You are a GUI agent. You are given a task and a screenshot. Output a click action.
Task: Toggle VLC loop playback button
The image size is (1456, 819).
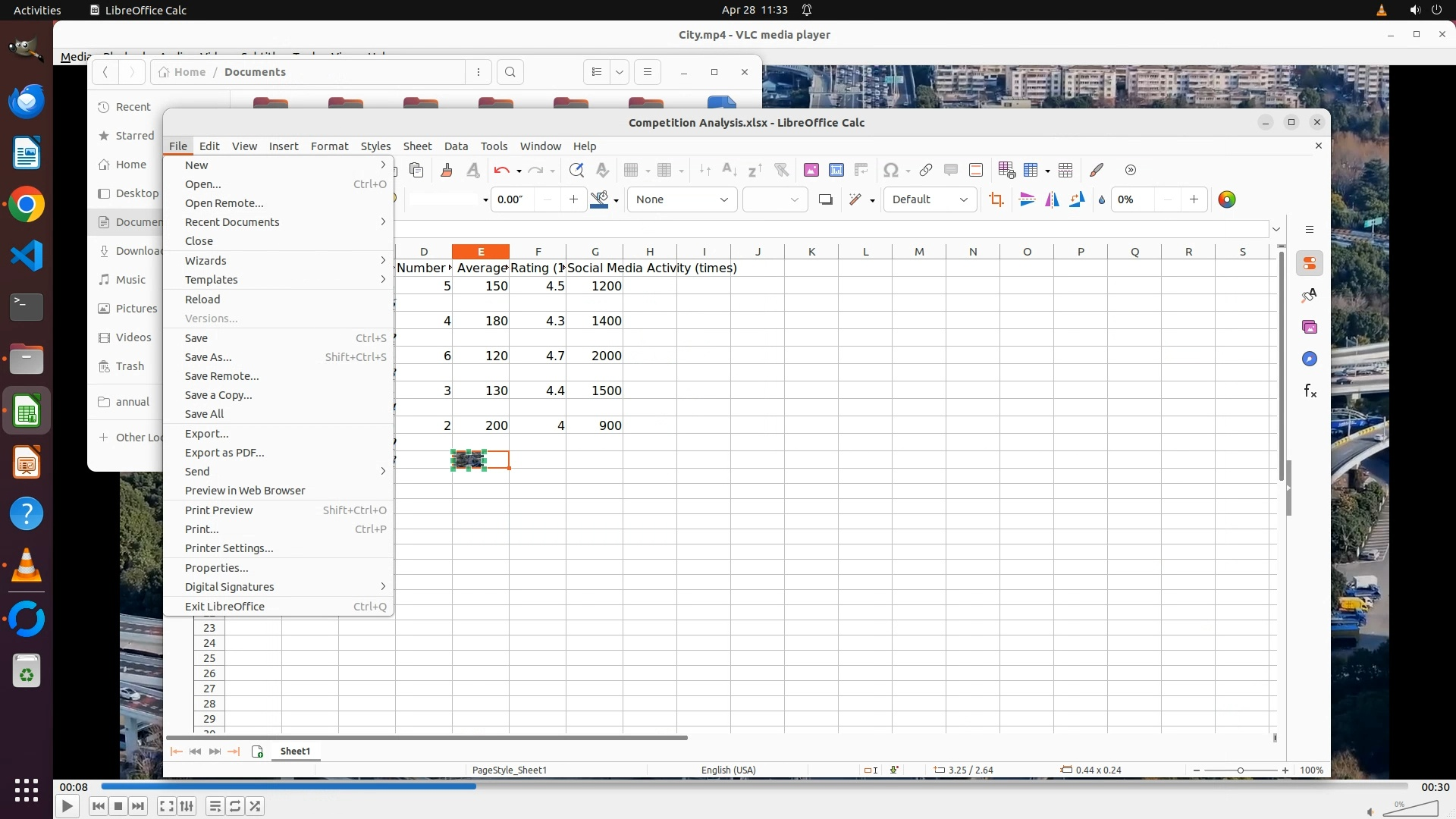pyautogui.click(x=235, y=806)
